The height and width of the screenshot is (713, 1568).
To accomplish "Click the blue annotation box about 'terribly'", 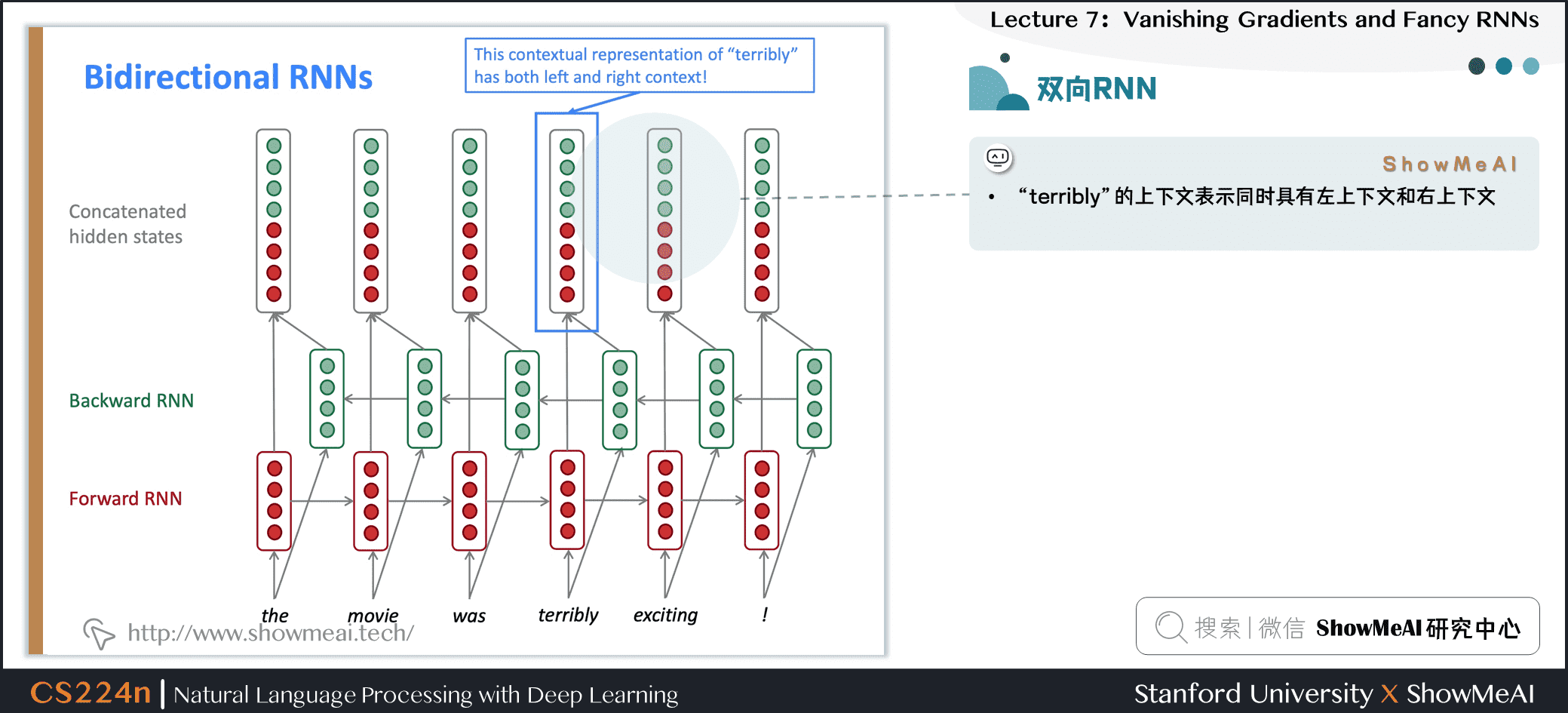I will [640, 66].
